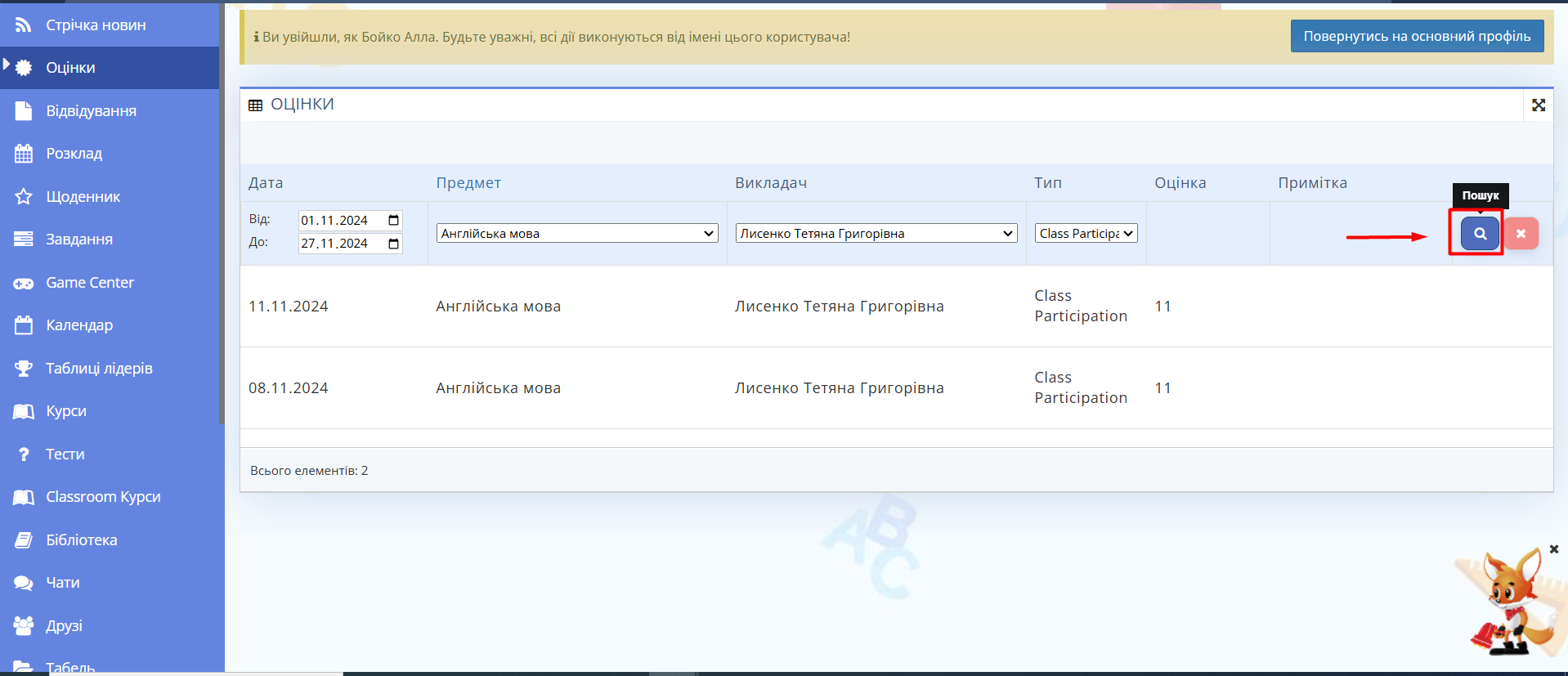Image resolution: width=1568 pixels, height=676 pixels.
Task: Open the Предмет subject dropdown
Action: (577, 234)
